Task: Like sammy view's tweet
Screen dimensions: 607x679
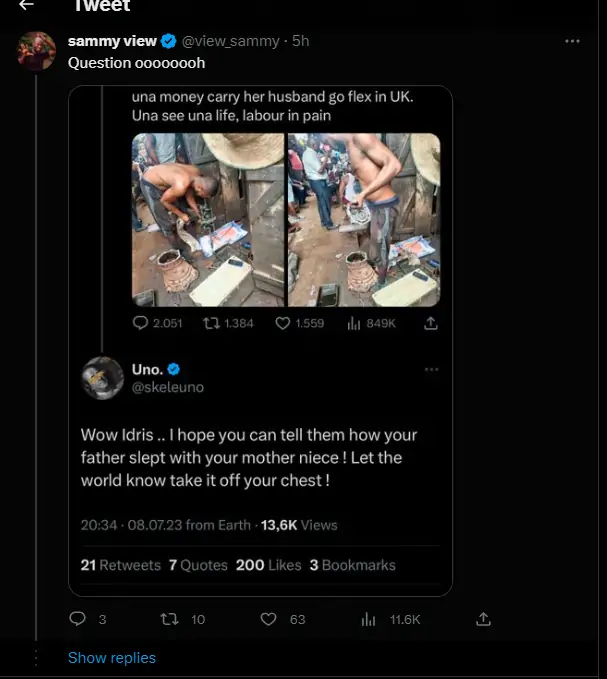Action: coord(268,619)
